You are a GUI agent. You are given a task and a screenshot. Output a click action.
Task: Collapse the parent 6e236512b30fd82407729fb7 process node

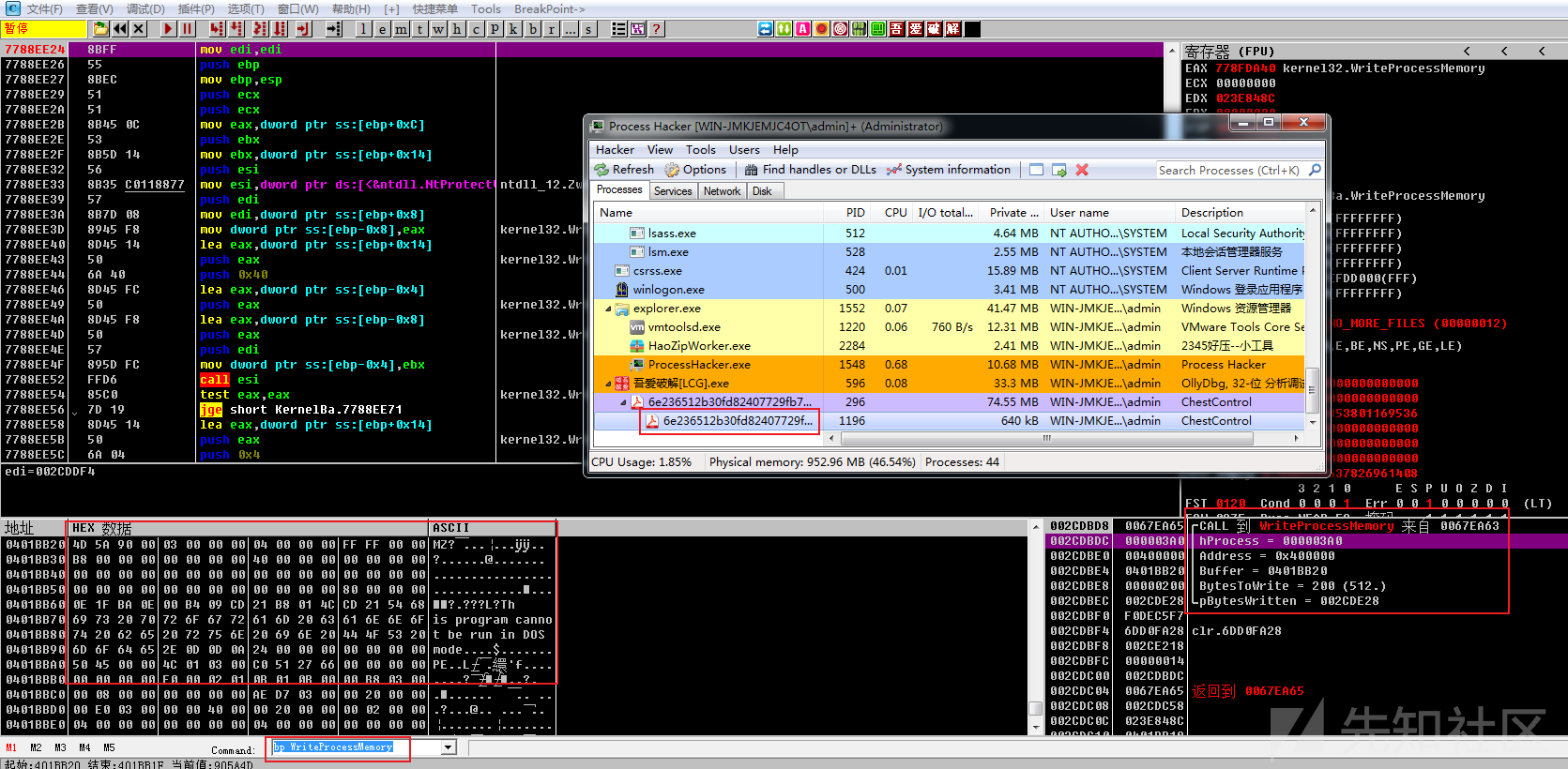click(623, 402)
